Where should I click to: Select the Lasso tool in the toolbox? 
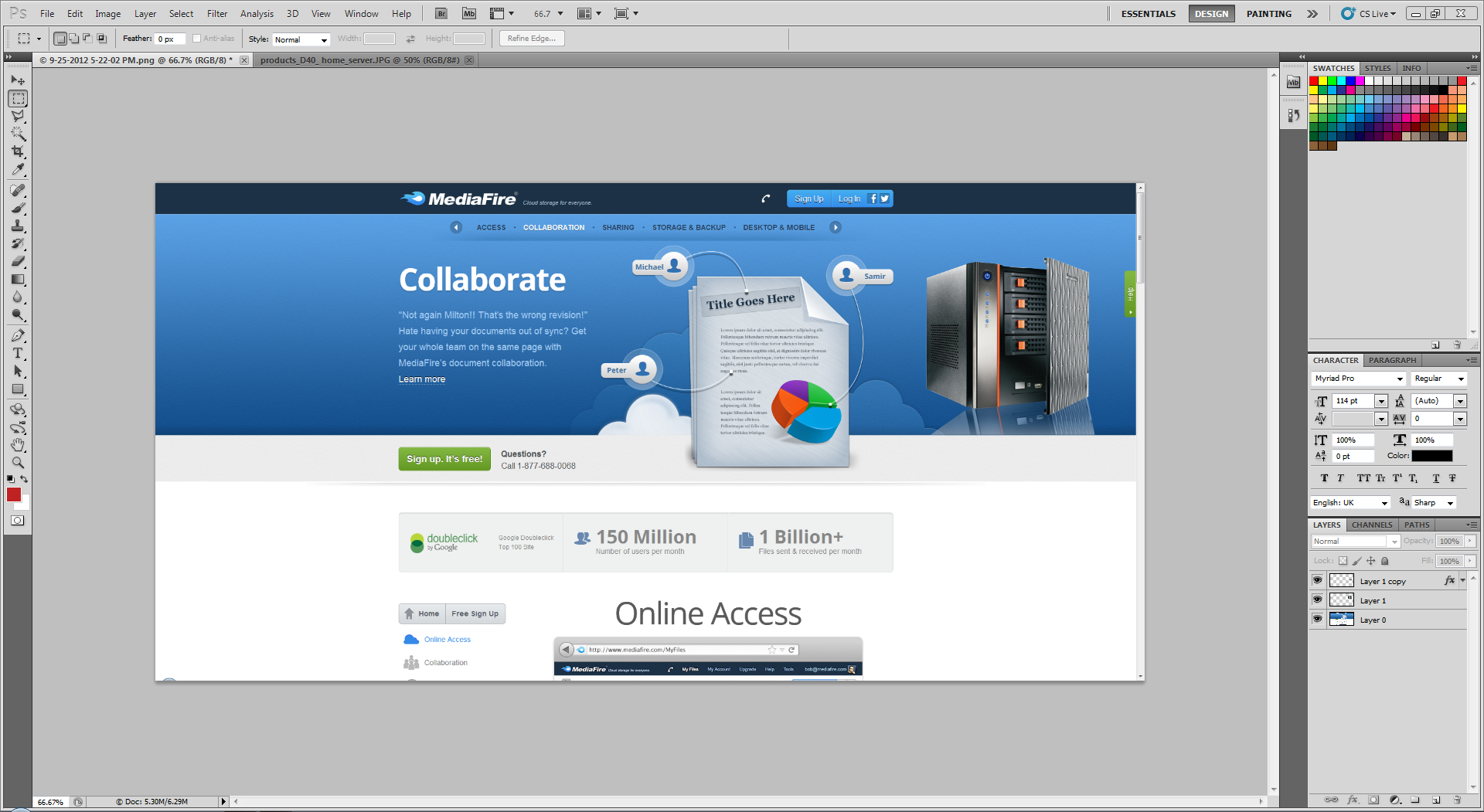click(x=18, y=116)
